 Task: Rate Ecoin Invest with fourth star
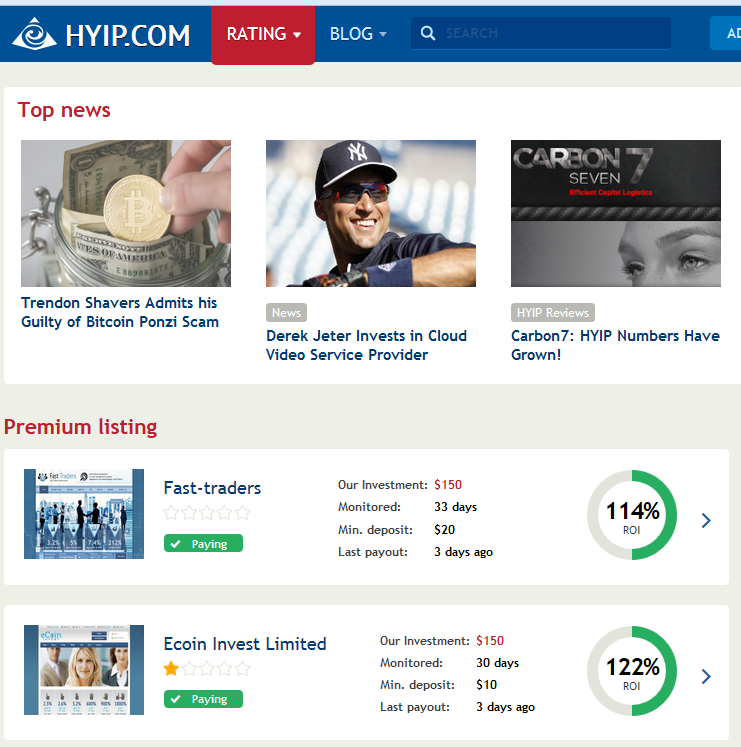click(x=225, y=669)
